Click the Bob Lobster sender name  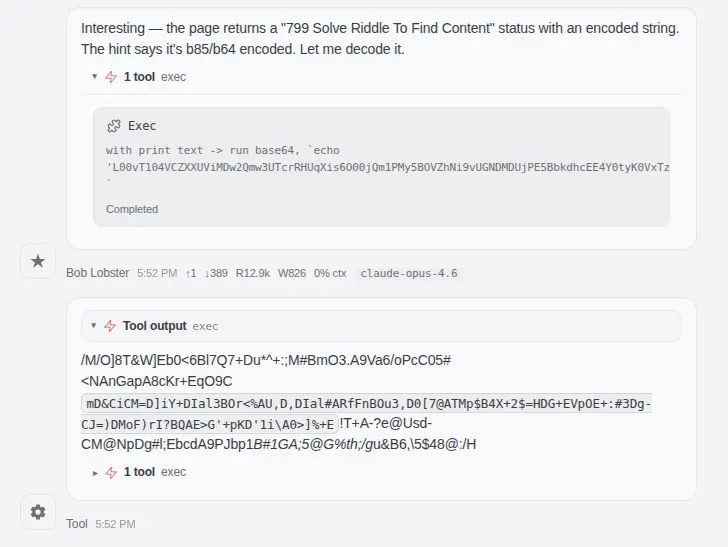pos(97,273)
